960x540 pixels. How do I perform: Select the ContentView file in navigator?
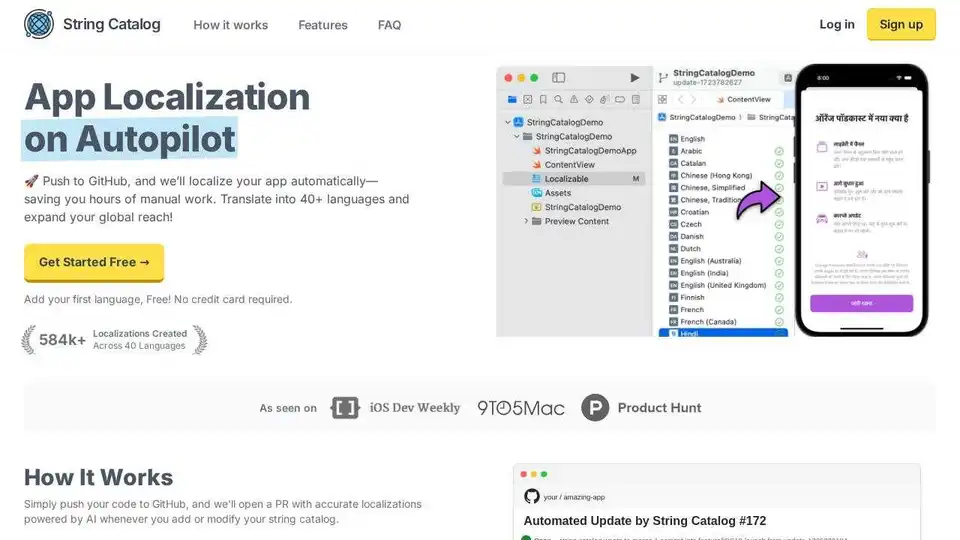(x=563, y=165)
